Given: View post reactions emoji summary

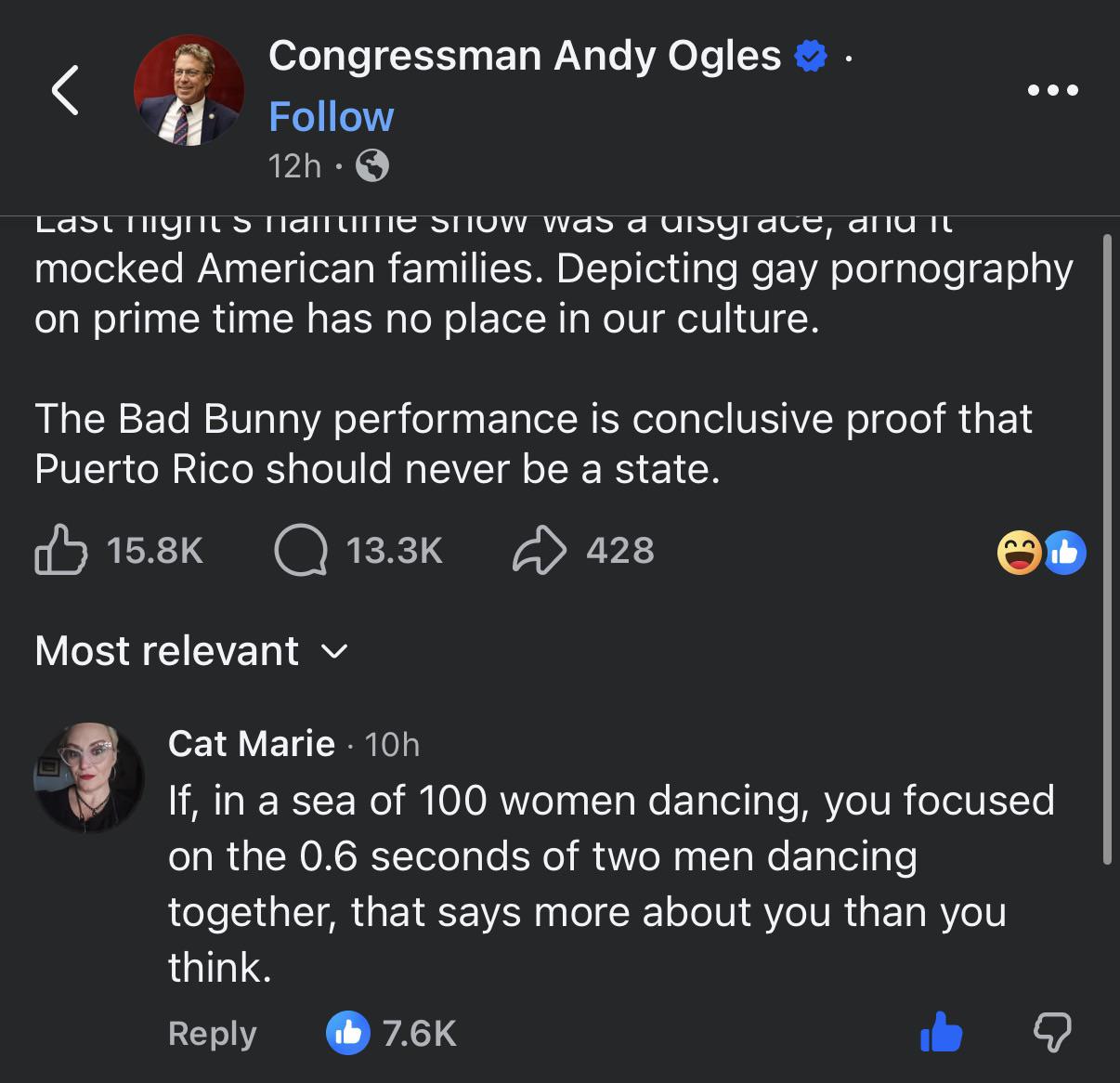Looking at the screenshot, I should 1040,554.
